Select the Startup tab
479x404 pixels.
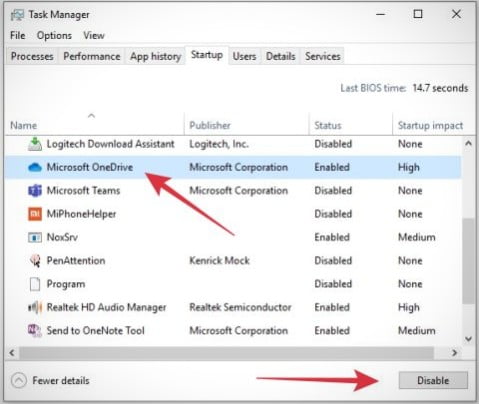(207, 55)
